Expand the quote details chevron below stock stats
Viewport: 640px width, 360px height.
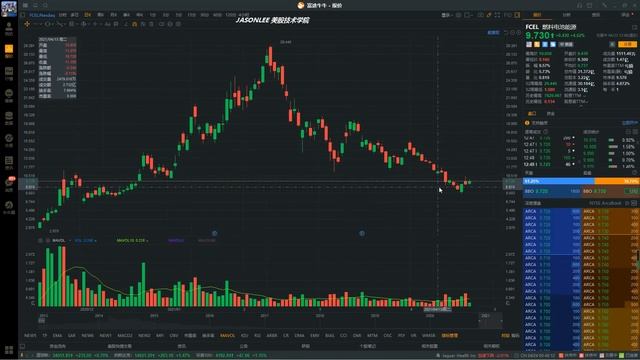point(581,107)
